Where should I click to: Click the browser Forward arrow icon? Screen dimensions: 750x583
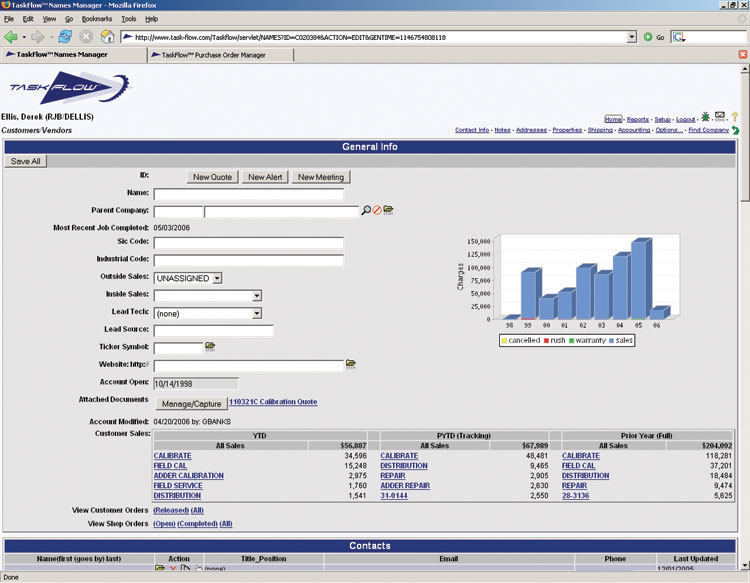point(37,37)
